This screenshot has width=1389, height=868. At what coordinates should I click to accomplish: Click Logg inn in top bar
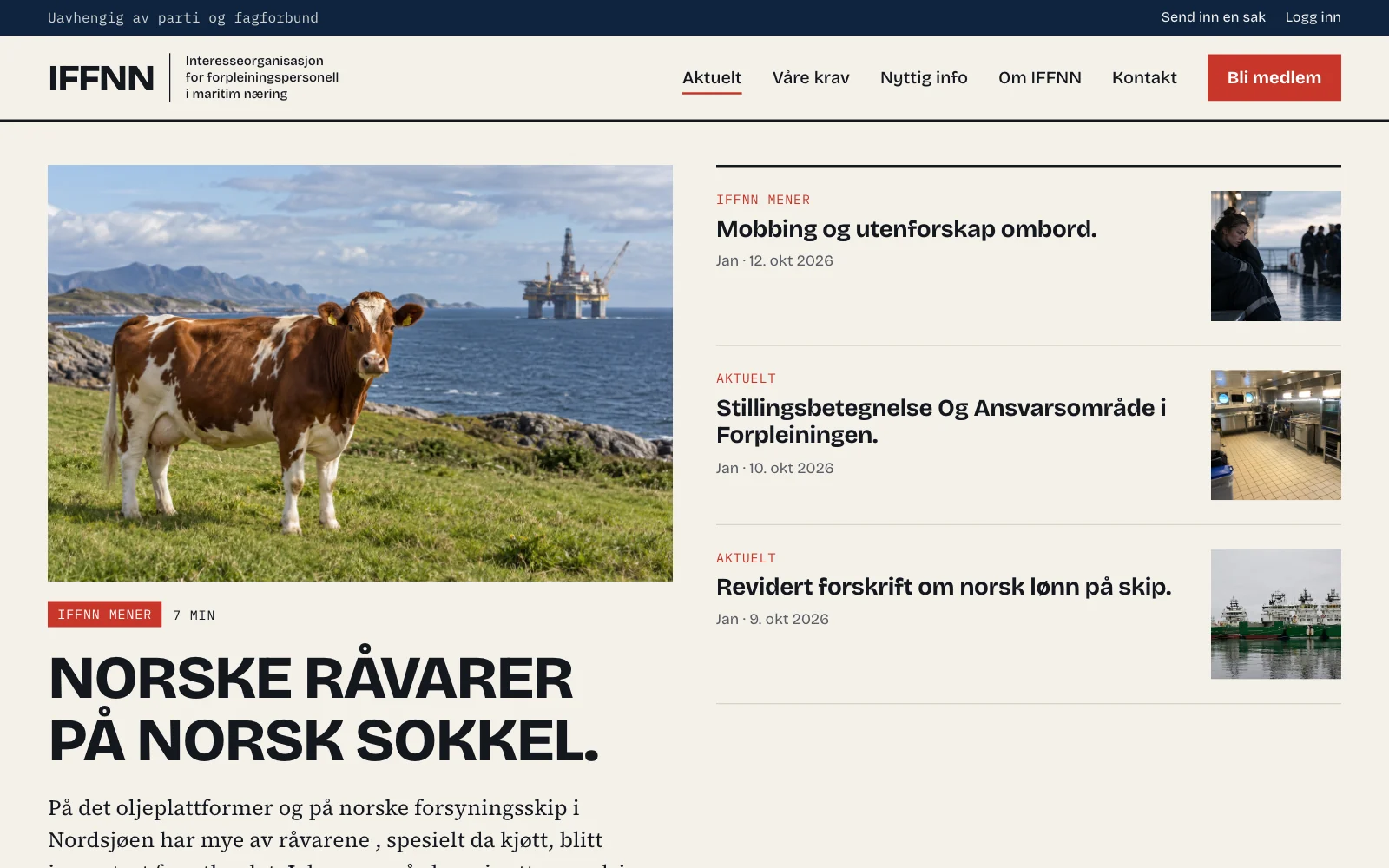1313,17
